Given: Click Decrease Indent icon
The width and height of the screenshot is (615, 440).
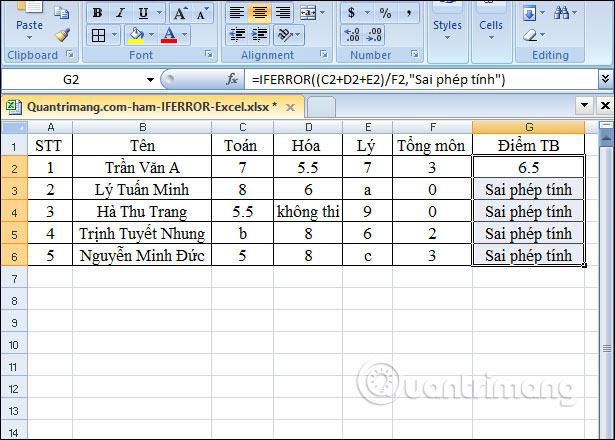Looking at the screenshot, I should point(237,35).
